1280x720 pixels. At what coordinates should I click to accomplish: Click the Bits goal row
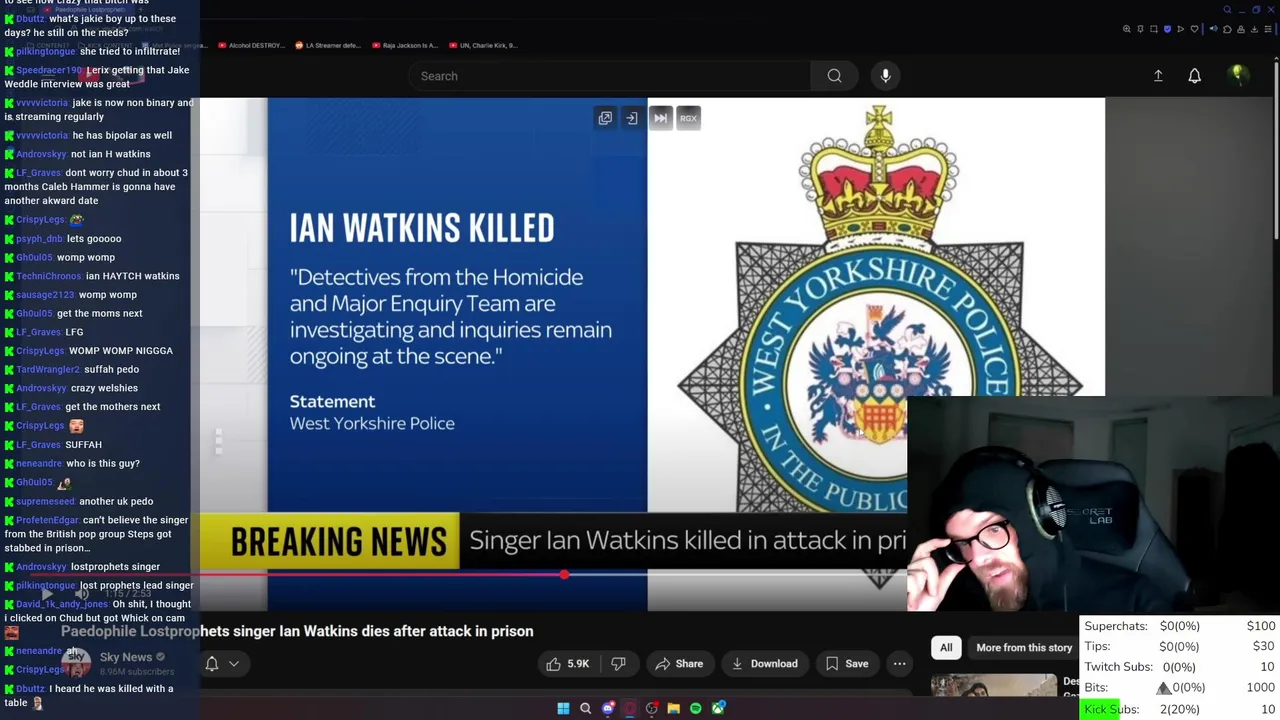click(1180, 688)
